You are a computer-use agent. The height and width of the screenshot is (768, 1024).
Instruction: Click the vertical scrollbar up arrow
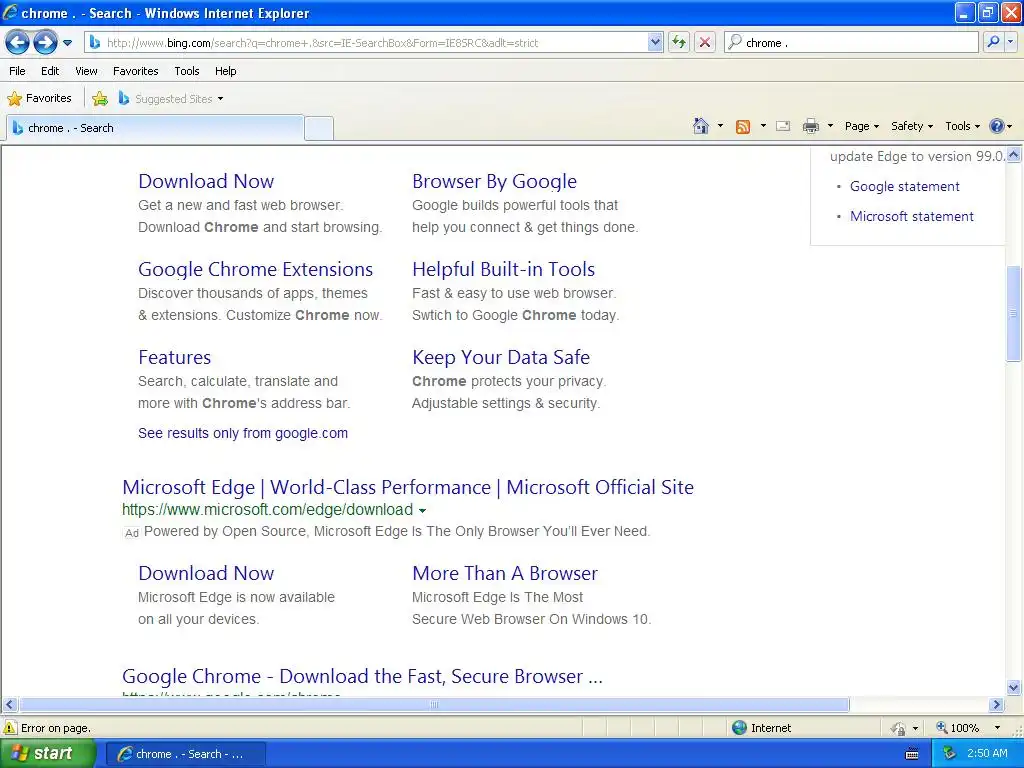1014,155
